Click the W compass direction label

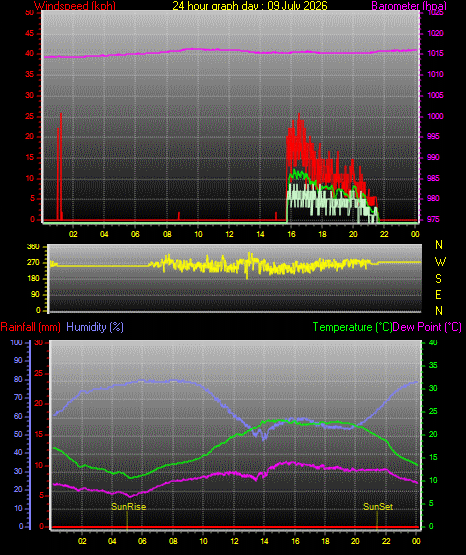[x=440, y=262]
